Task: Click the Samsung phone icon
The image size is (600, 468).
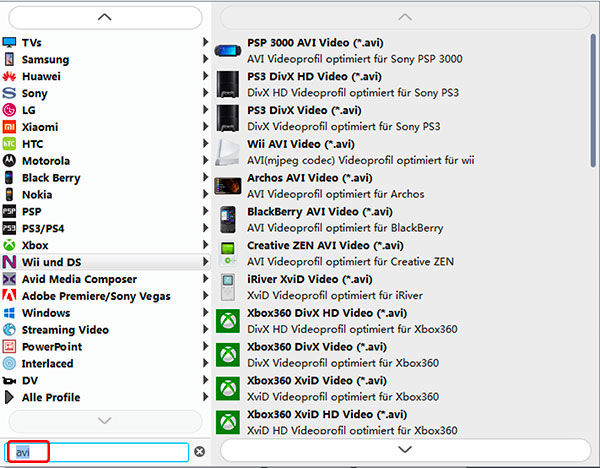Action: pyautogui.click(x=9, y=59)
